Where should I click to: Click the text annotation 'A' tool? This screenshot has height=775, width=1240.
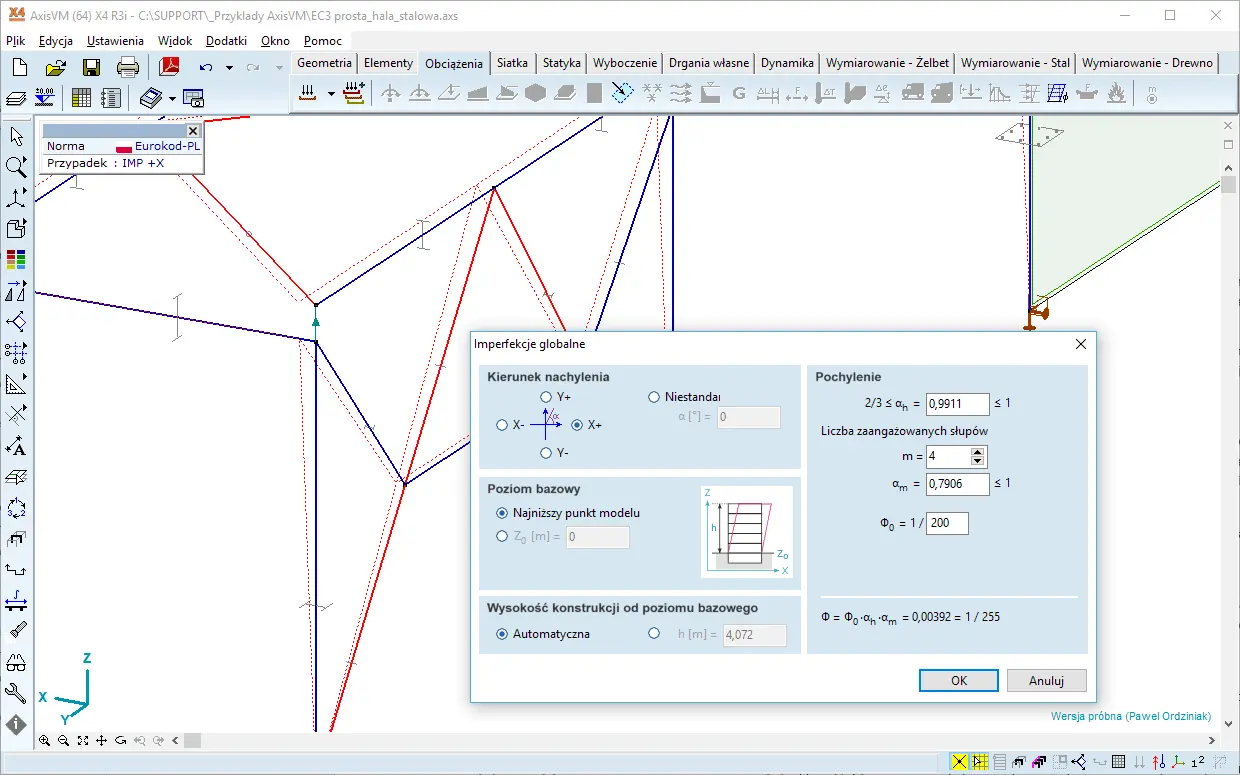click(x=16, y=446)
